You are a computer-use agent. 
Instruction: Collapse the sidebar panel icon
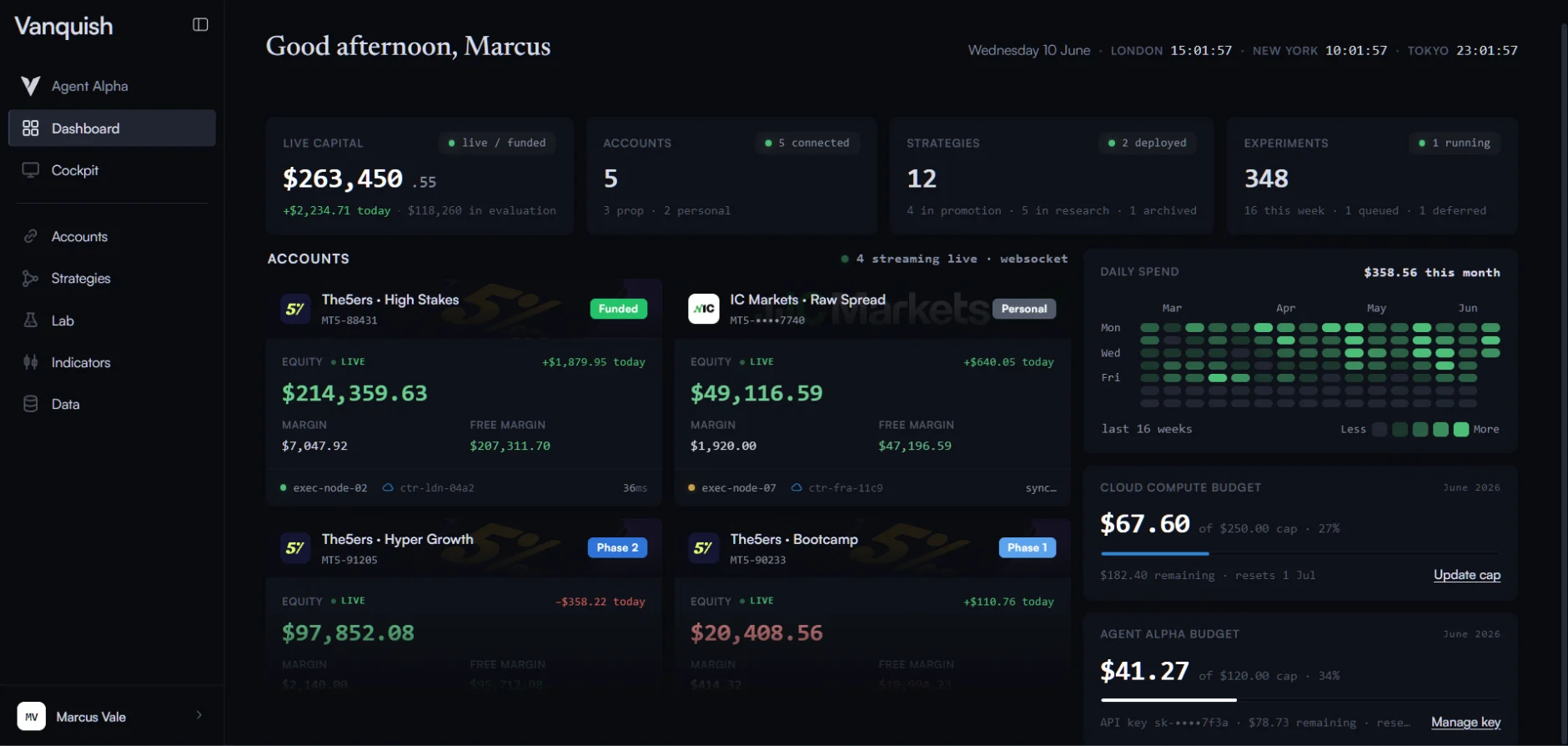pyautogui.click(x=200, y=25)
